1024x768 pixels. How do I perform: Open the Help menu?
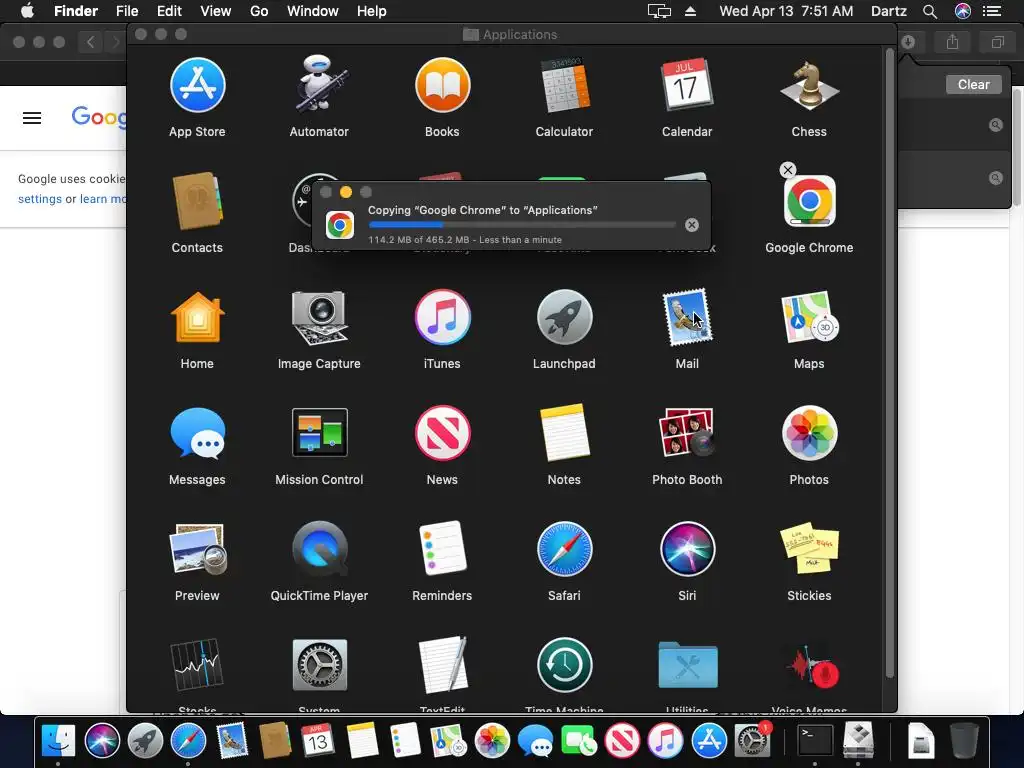pos(372,11)
